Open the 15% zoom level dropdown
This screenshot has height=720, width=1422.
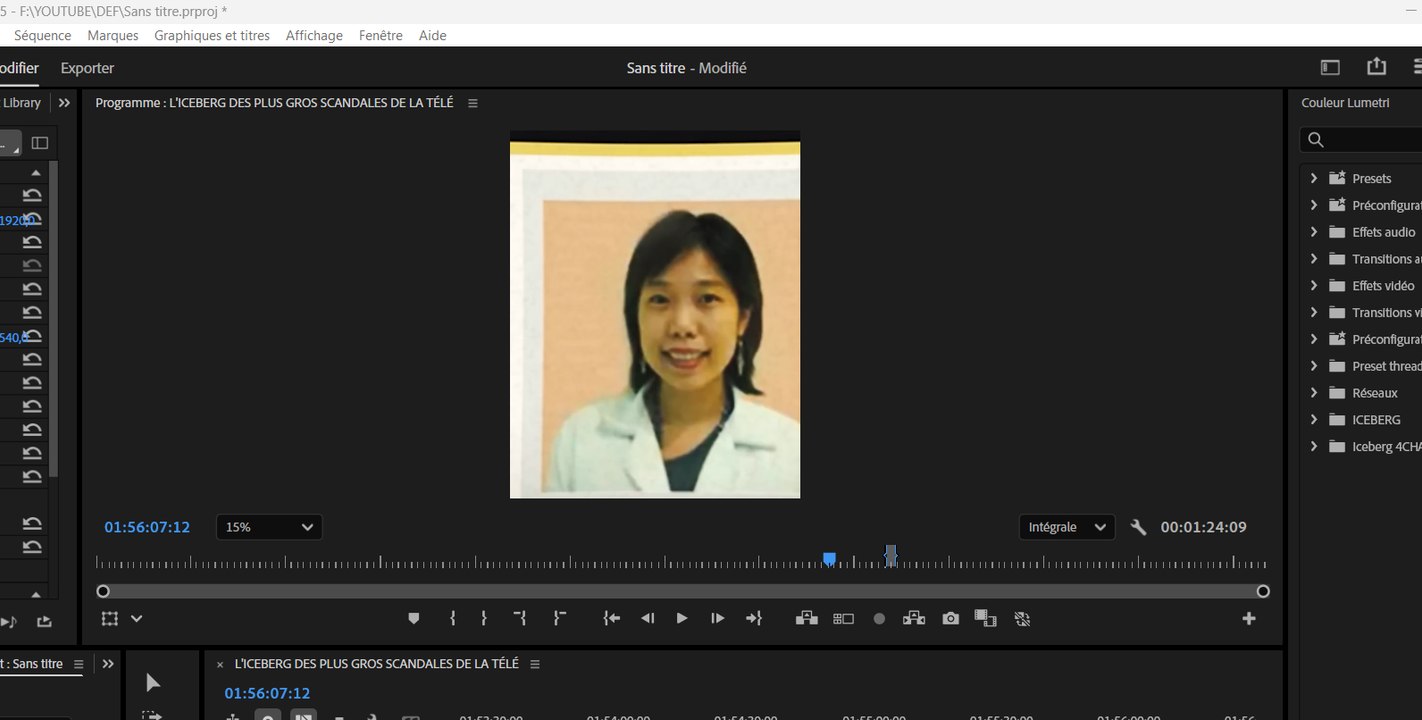tap(269, 527)
